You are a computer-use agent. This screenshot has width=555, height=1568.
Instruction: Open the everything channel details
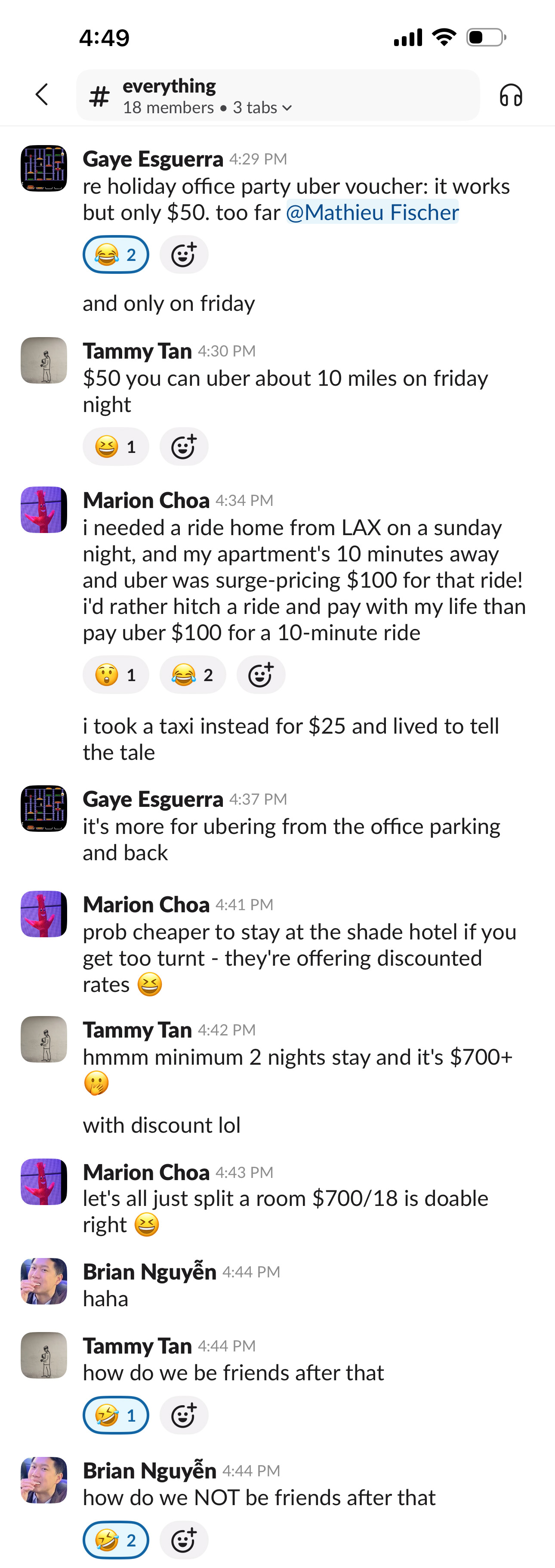coord(169,87)
